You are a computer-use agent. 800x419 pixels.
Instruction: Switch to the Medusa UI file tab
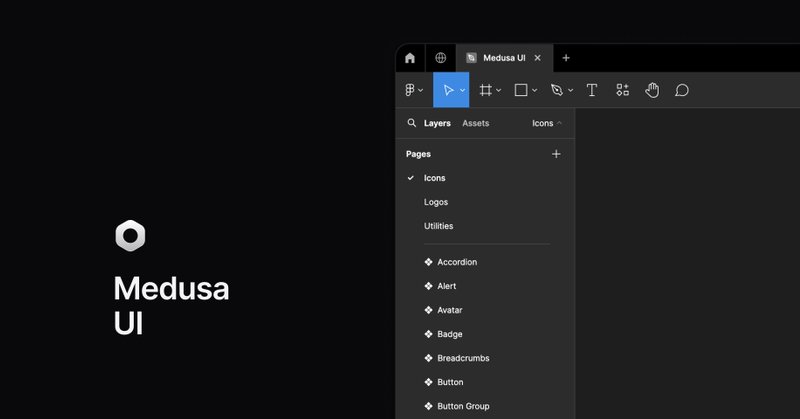(504, 58)
